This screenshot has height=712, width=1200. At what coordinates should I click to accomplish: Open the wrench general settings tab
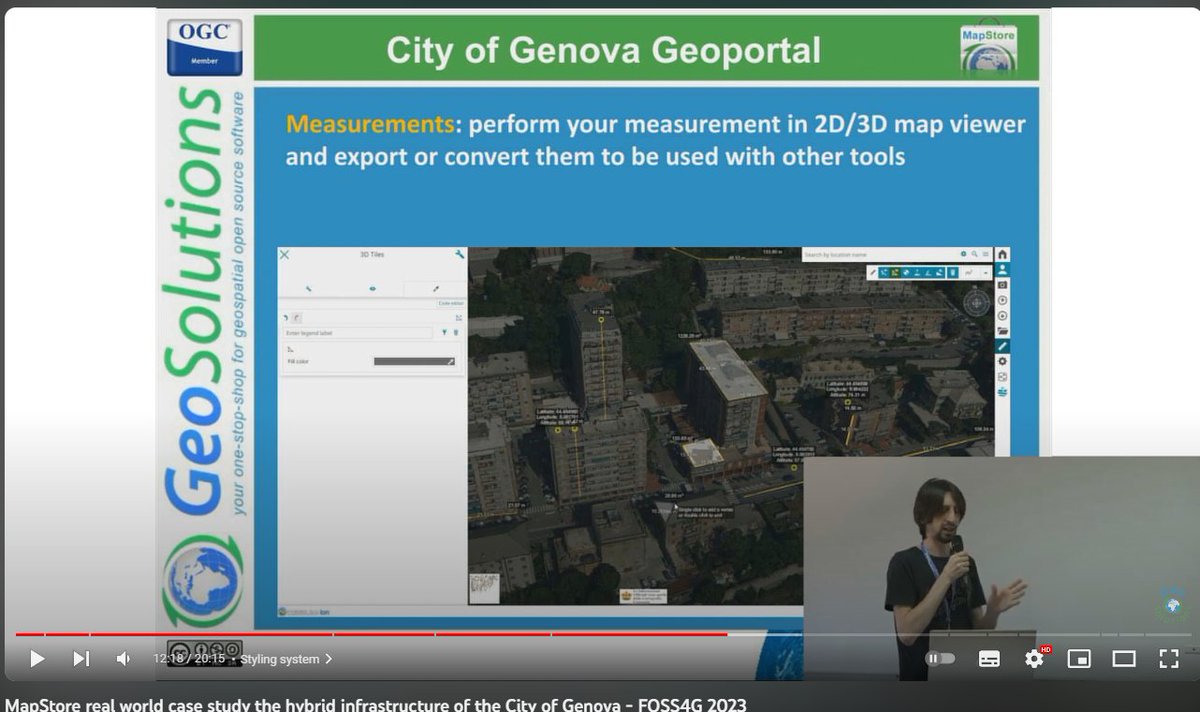(x=308, y=288)
